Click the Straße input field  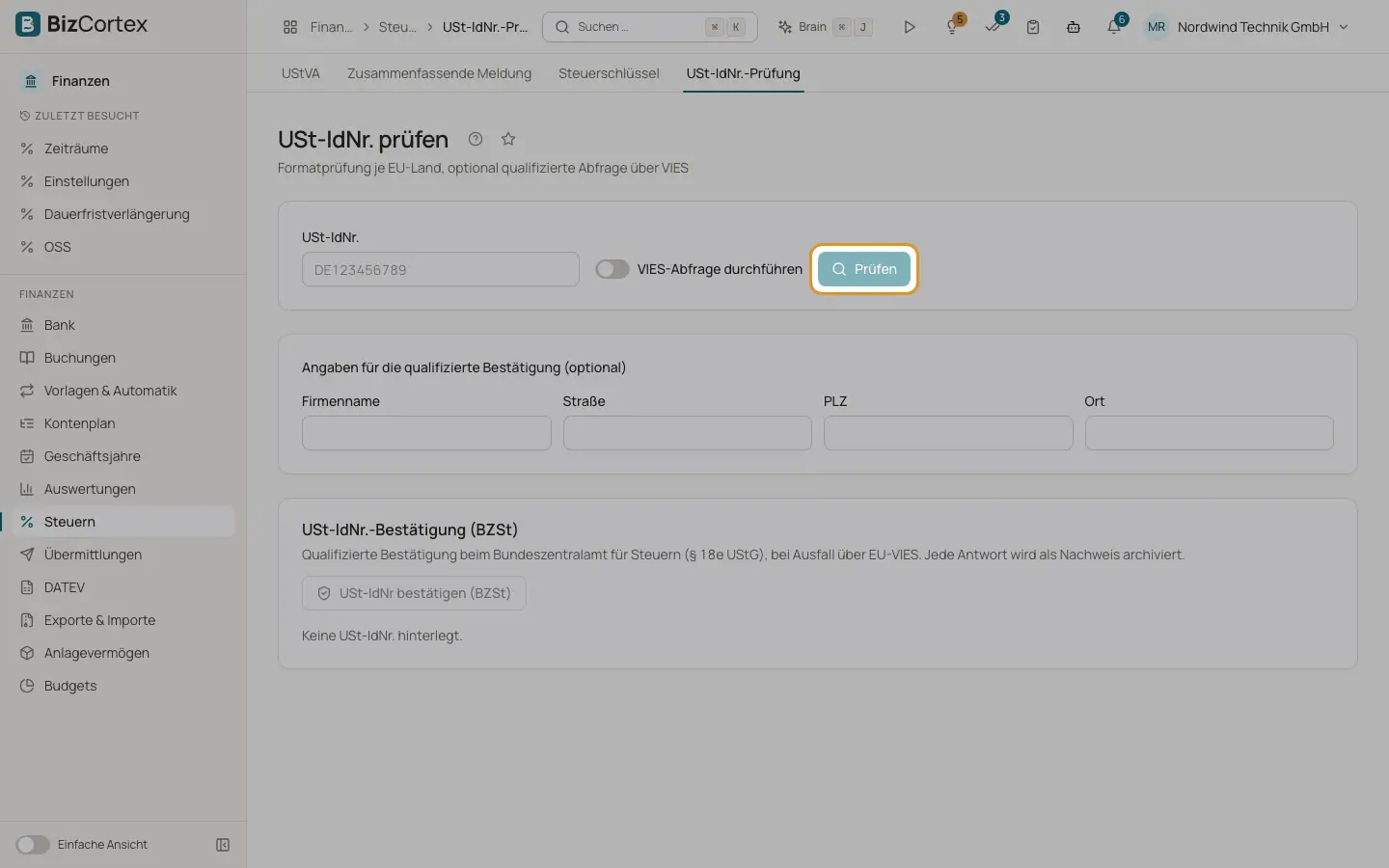click(688, 433)
